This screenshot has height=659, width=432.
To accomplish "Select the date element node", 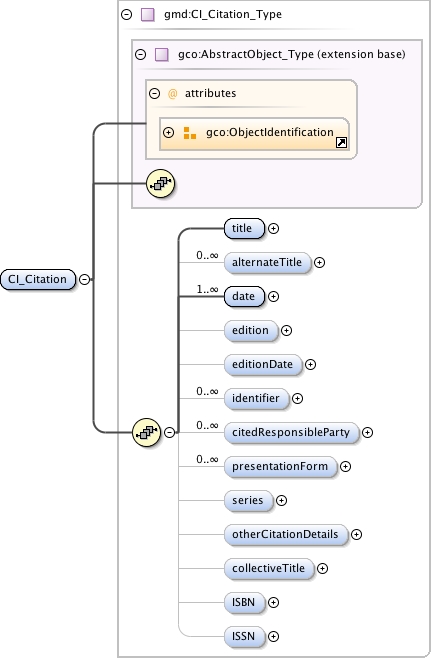I will (x=244, y=296).
